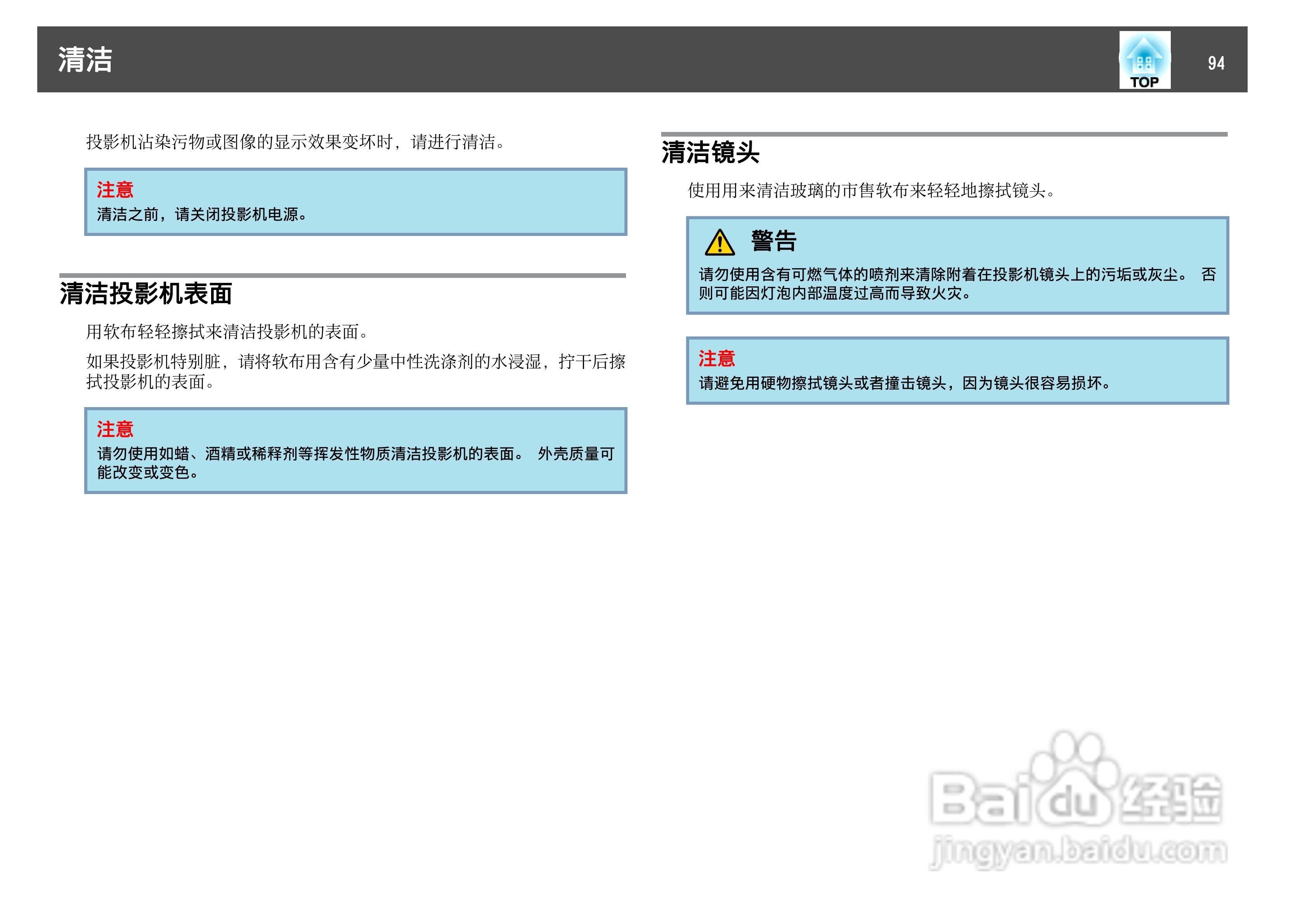Click the lens cleaning sentence about 市售软布
This screenshot has height=924, width=1307.
pos(871,190)
